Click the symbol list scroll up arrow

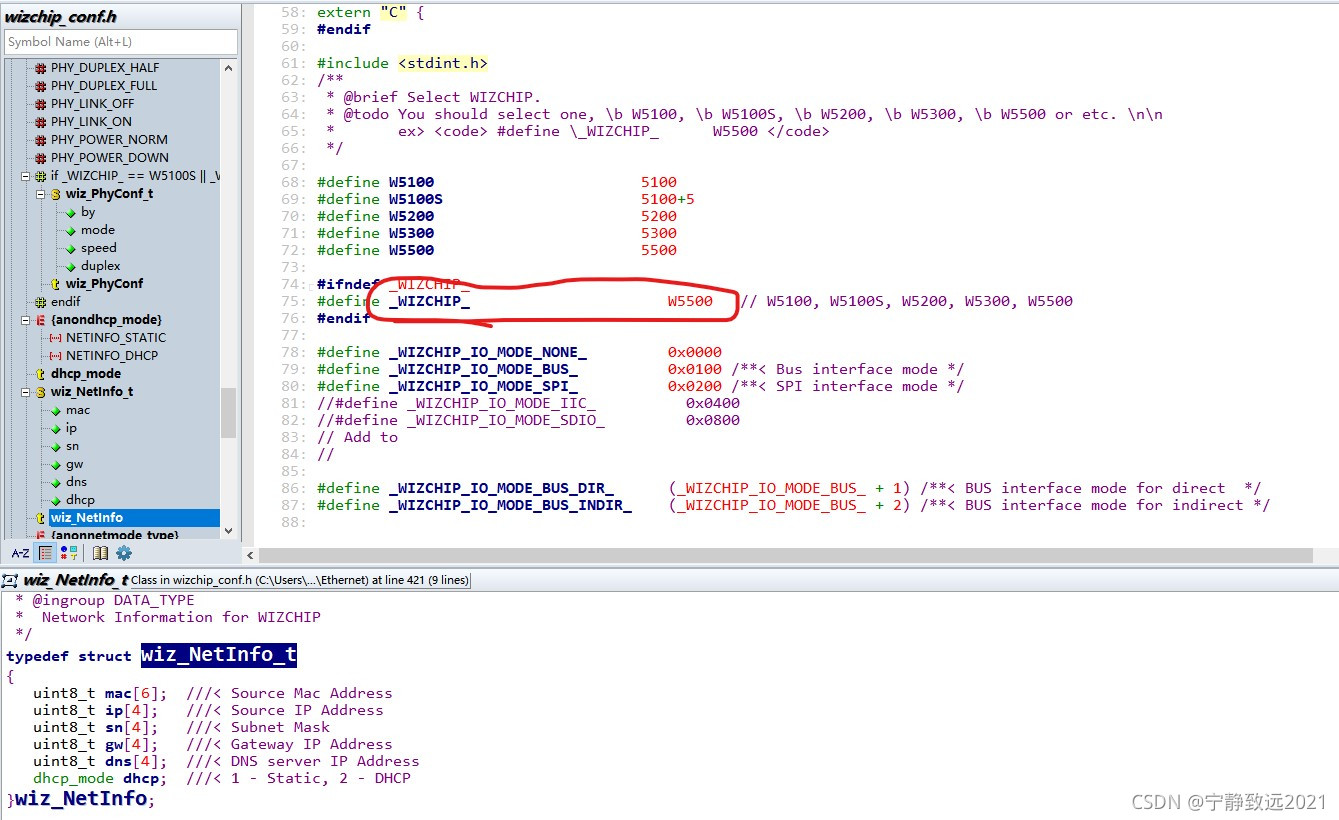[228, 68]
